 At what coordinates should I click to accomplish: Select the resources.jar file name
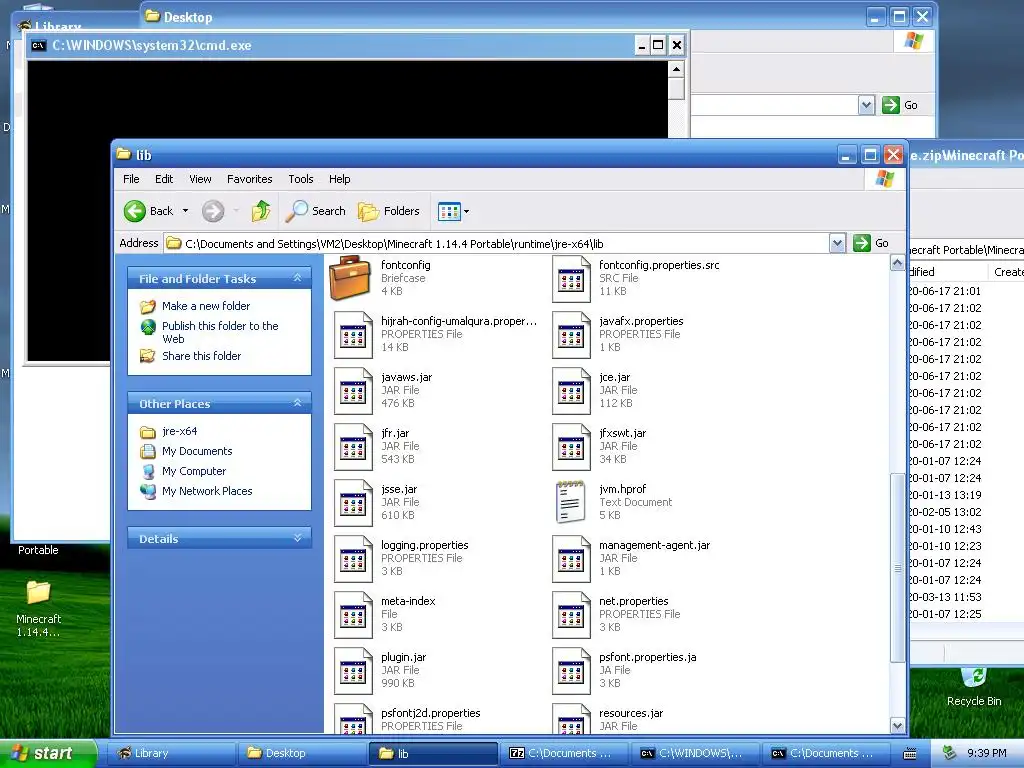click(631, 713)
